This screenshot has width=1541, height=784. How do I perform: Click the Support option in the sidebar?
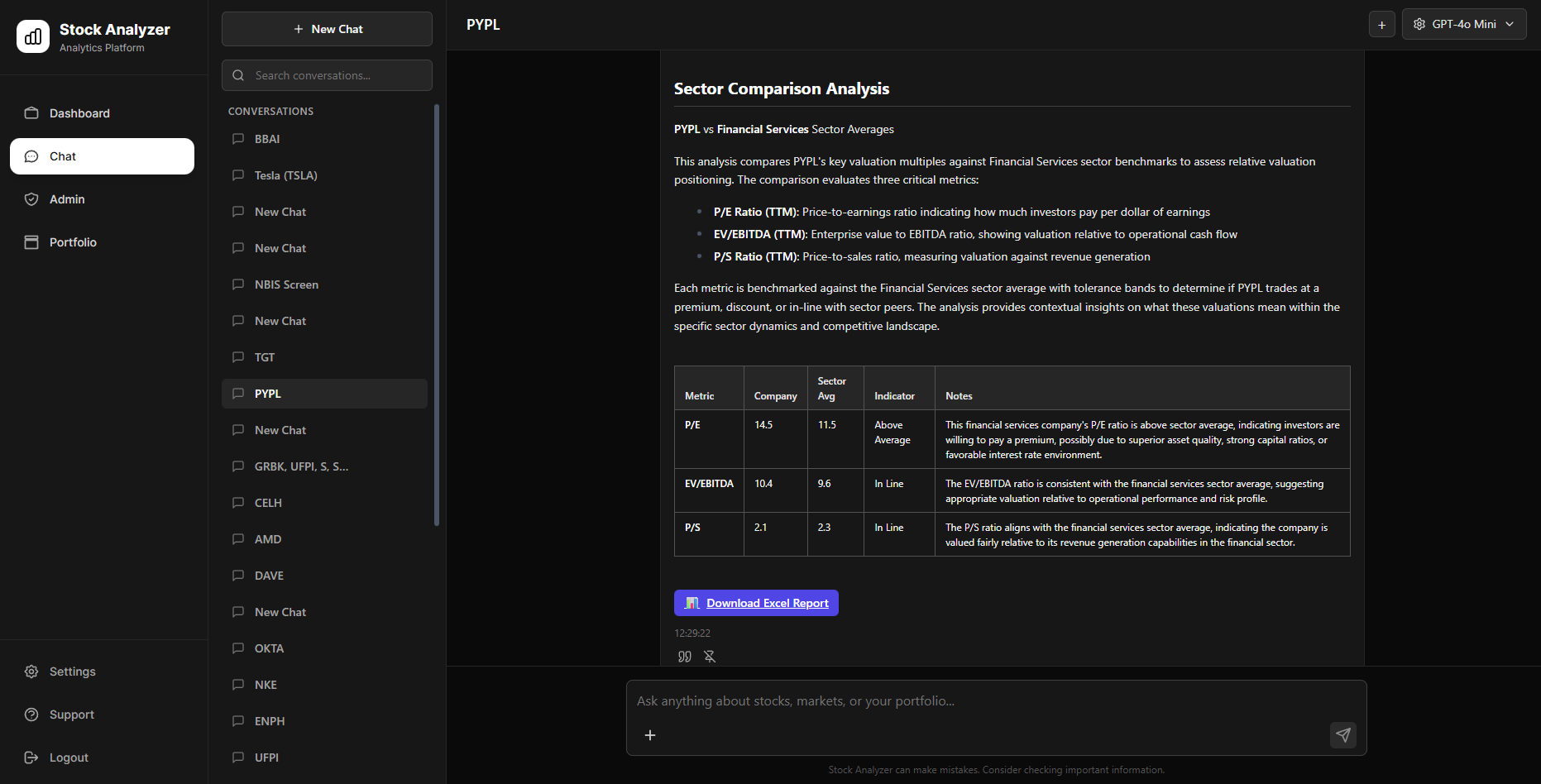(x=70, y=714)
